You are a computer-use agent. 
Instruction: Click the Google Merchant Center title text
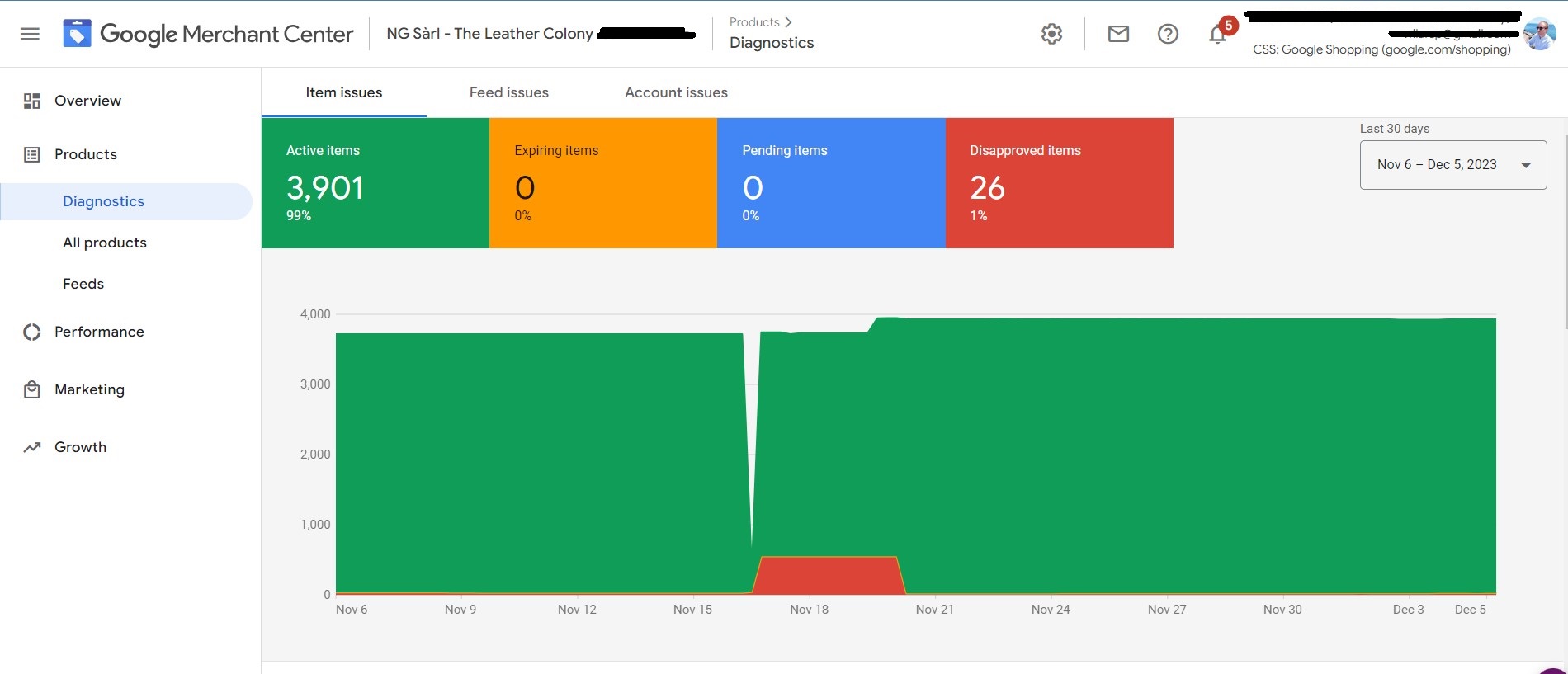click(226, 34)
